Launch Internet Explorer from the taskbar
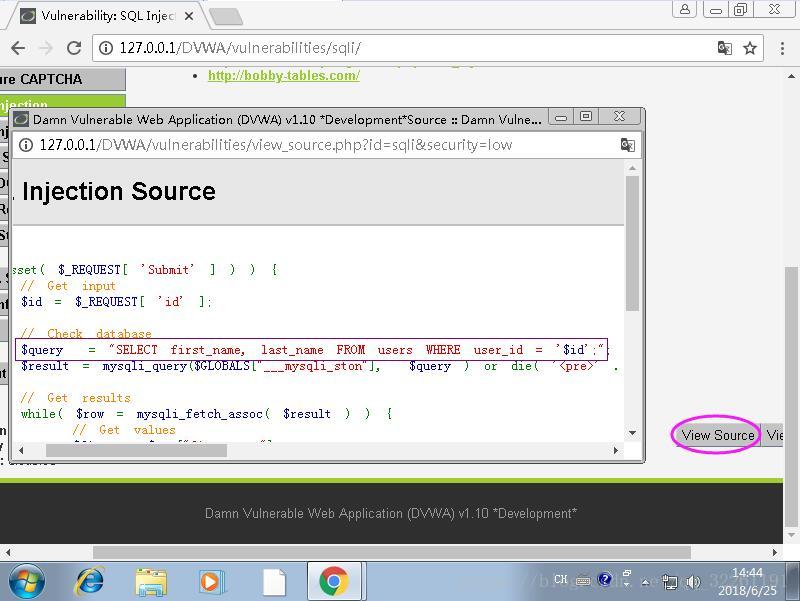Viewport: 800px width, 601px height. pyautogui.click(x=90, y=582)
